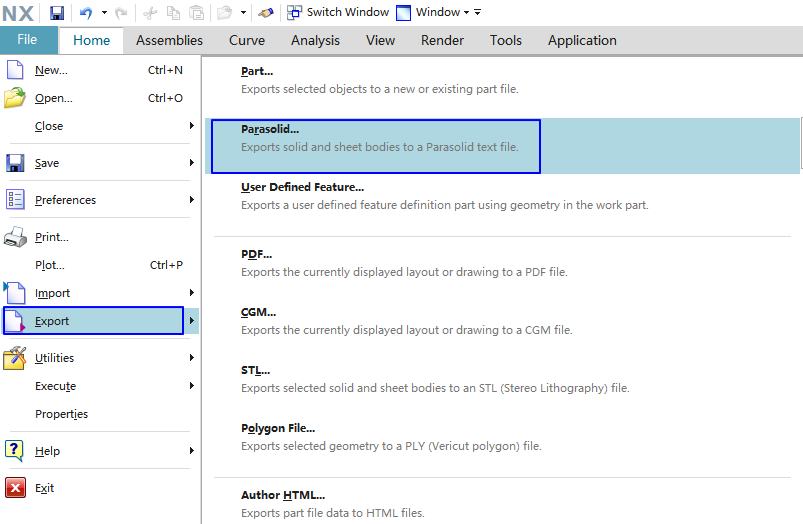The height and width of the screenshot is (524, 803).
Task: Switch to the Tools tab
Action: 505,40
